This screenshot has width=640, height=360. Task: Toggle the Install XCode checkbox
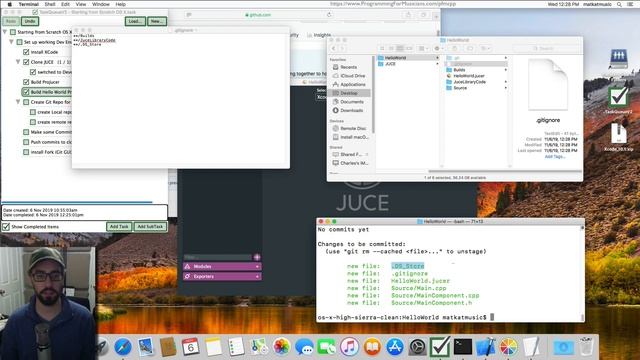pyautogui.click(x=26, y=52)
